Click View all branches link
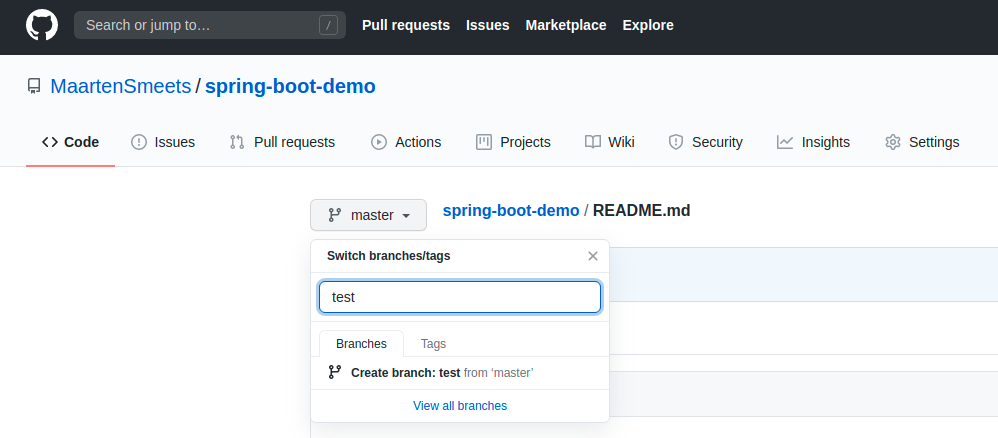The width and height of the screenshot is (998, 438). click(x=460, y=406)
